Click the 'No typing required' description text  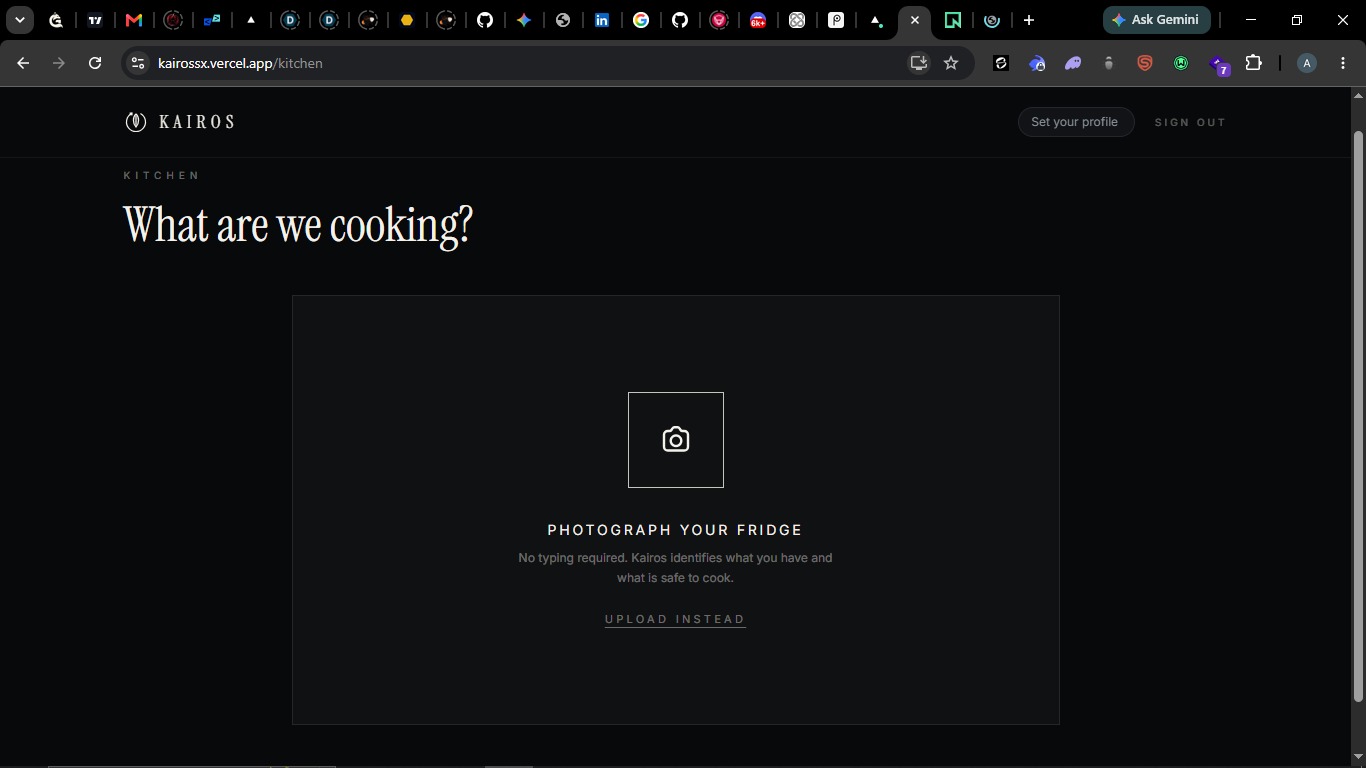click(675, 568)
